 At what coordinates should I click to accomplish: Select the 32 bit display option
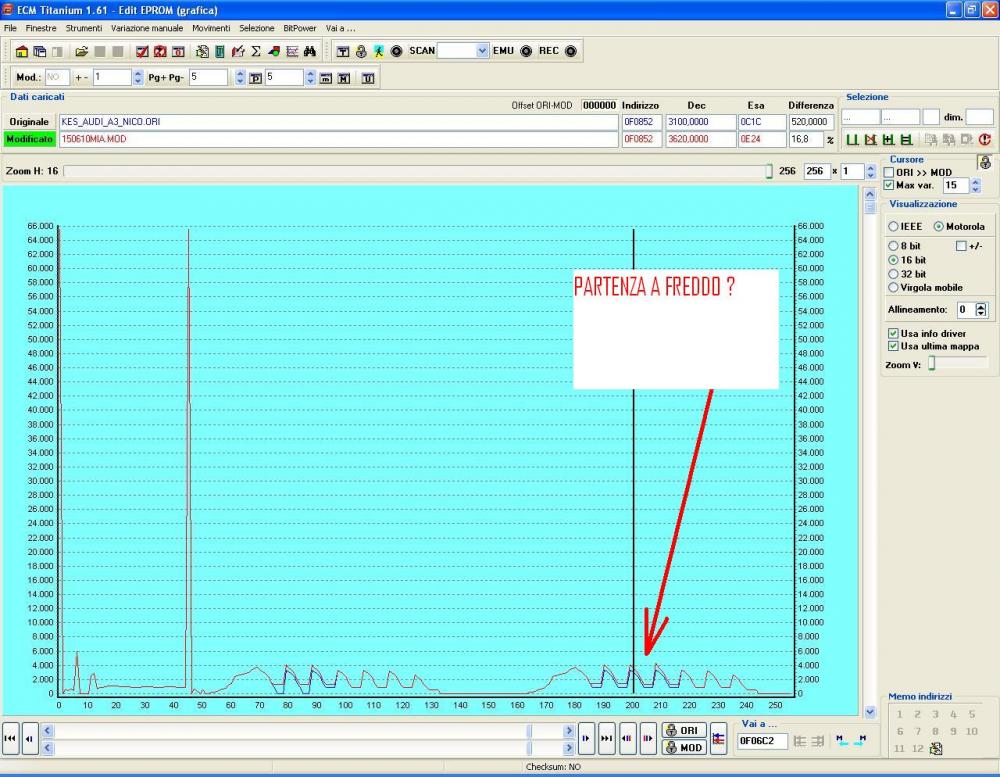coord(894,274)
